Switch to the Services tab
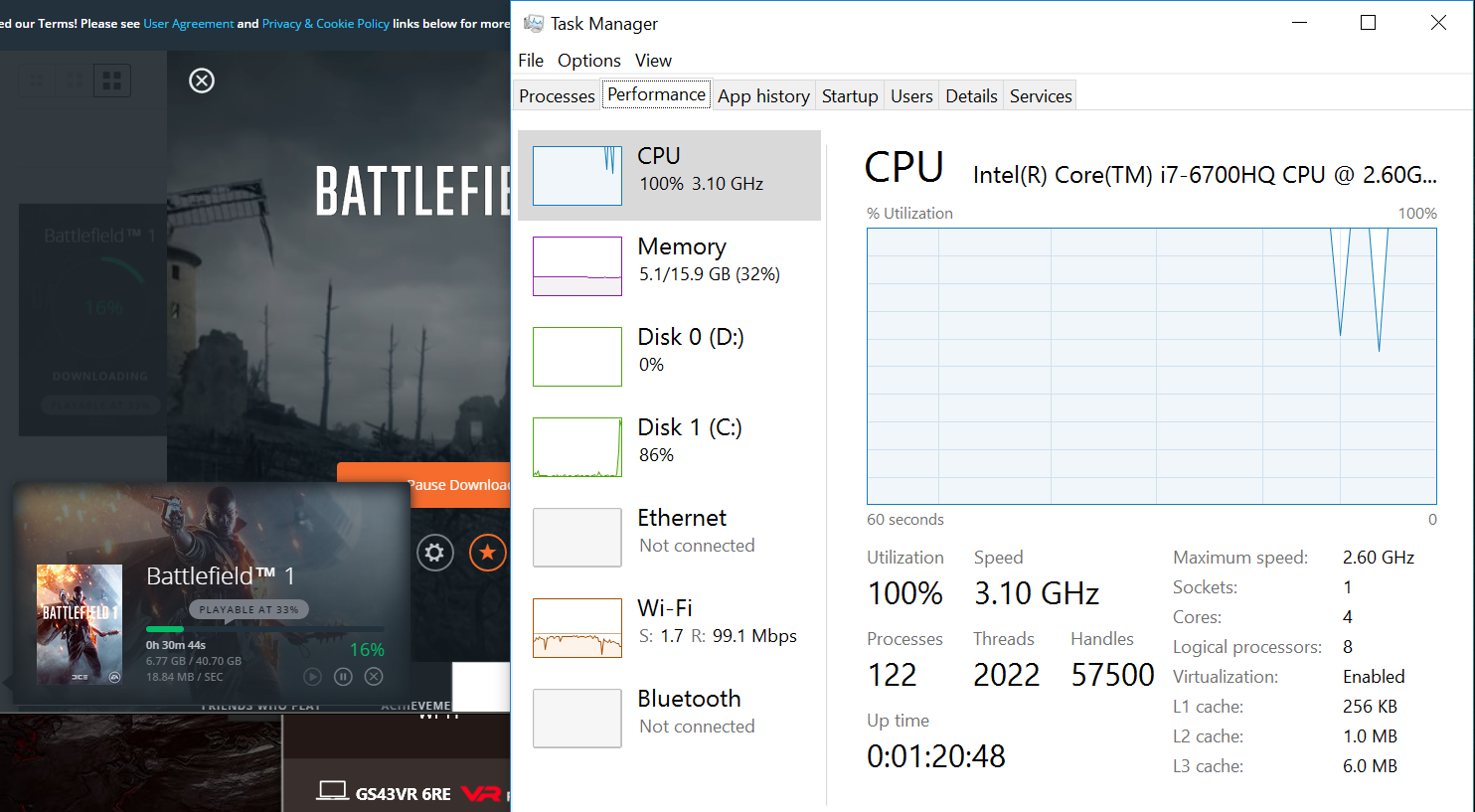The width and height of the screenshot is (1475, 812). click(x=1041, y=95)
